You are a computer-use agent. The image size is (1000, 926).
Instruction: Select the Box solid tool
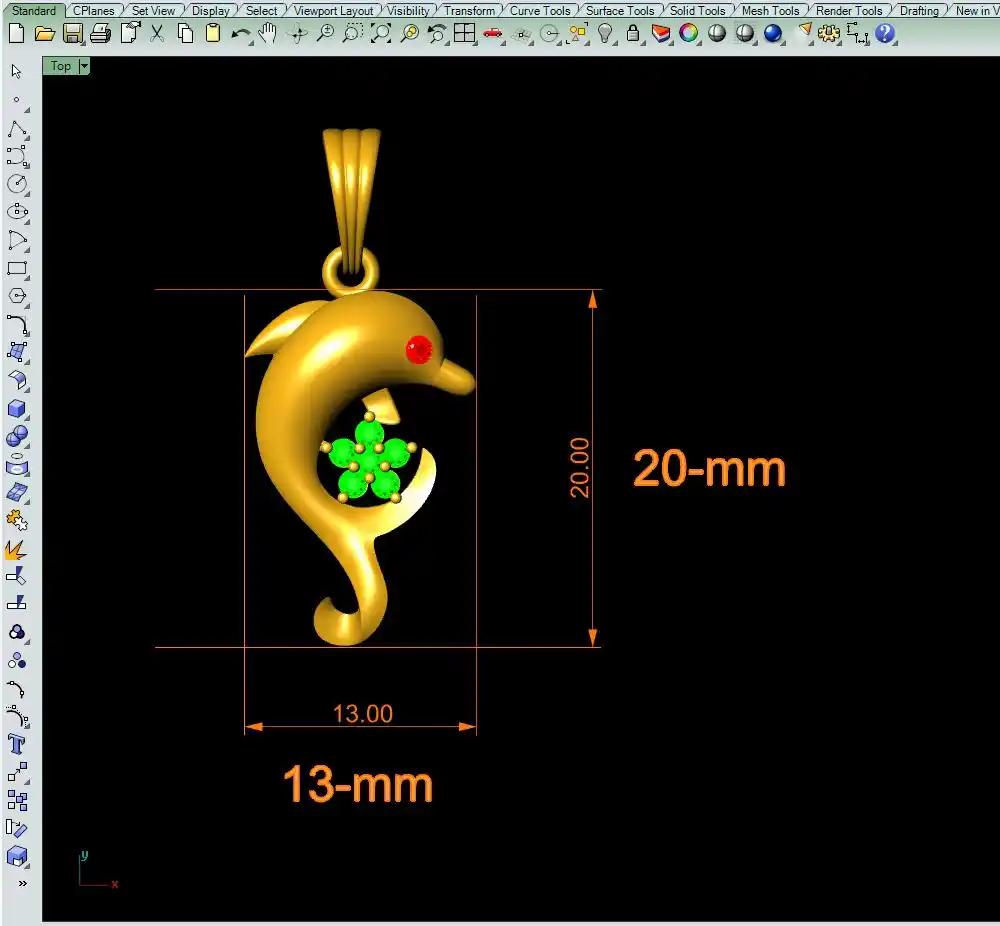(x=17, y=408)
